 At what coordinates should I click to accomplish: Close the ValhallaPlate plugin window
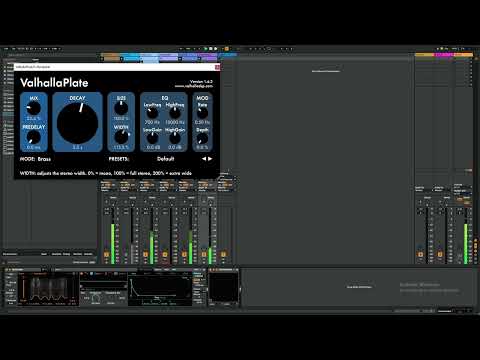(217, 67)
